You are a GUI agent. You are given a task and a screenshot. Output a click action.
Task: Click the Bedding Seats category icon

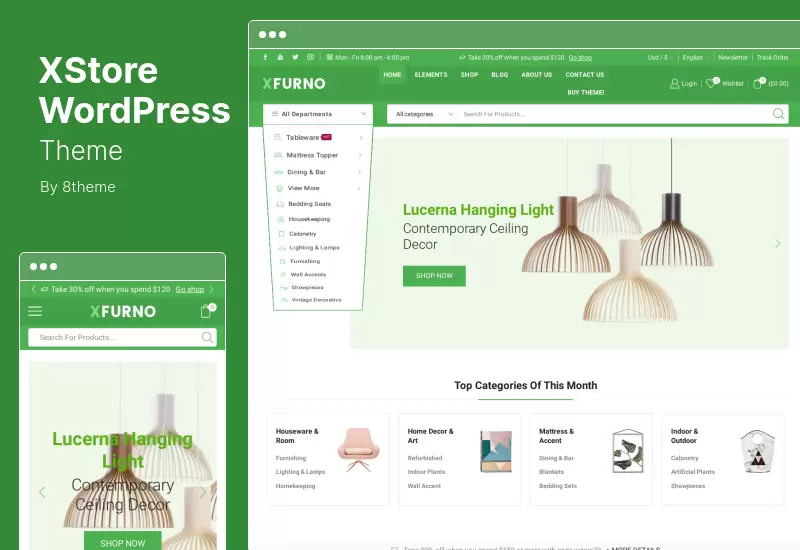point(280,204)
